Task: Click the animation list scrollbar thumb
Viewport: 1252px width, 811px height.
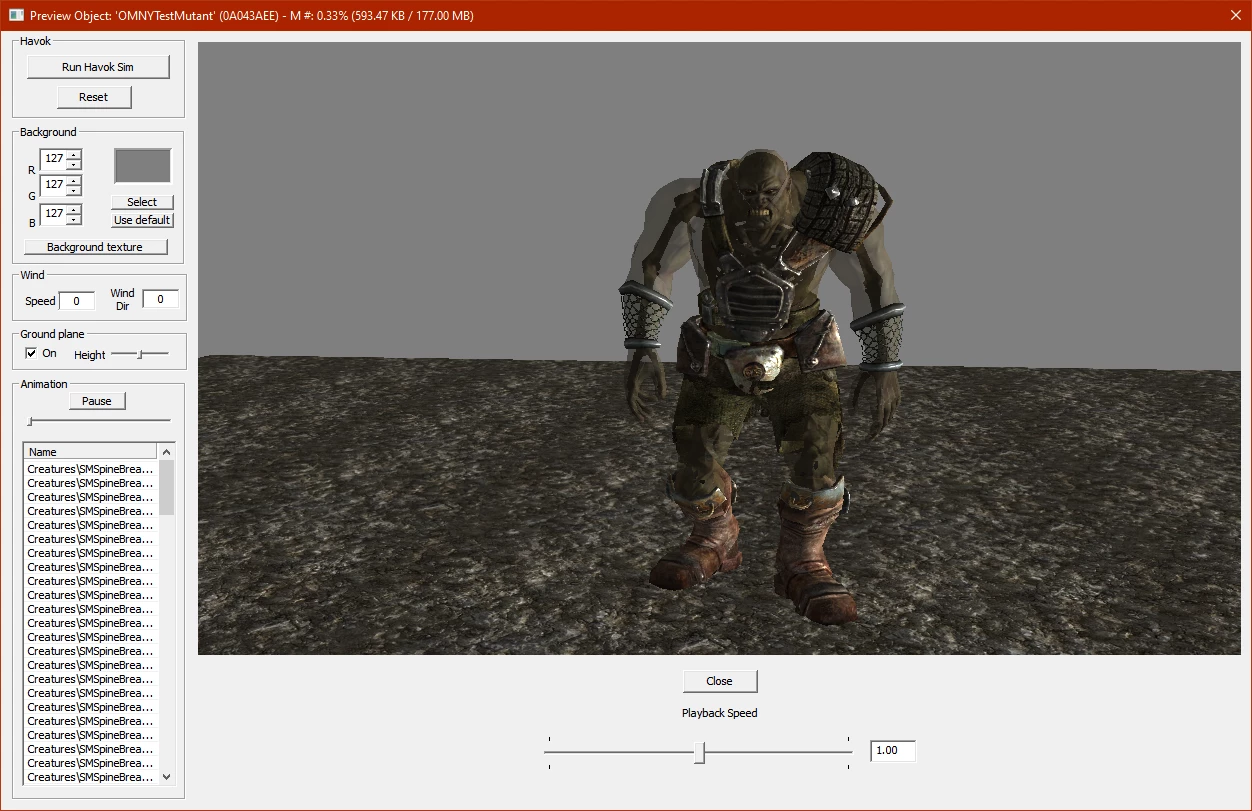Action: [x=167, y=487]
